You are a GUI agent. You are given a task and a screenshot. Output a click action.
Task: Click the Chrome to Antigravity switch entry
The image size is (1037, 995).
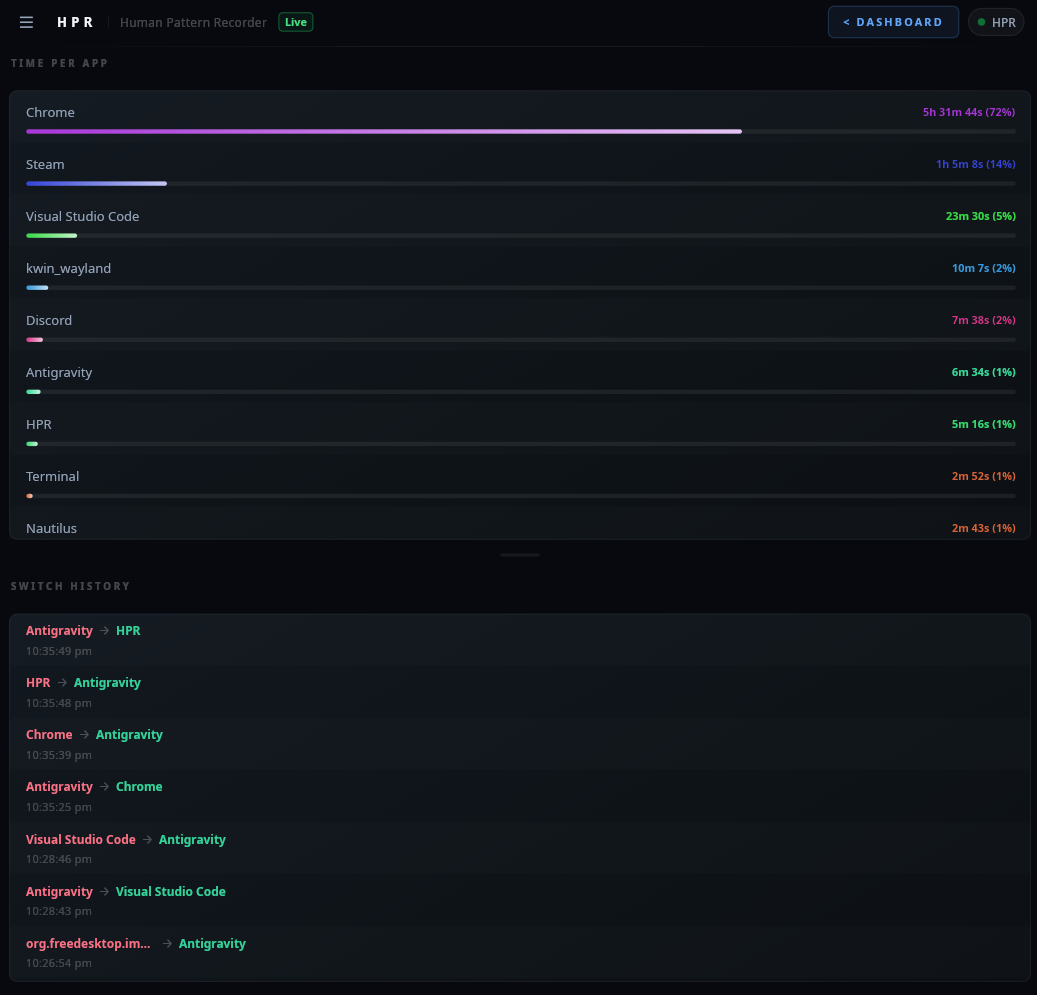[520, 744]
